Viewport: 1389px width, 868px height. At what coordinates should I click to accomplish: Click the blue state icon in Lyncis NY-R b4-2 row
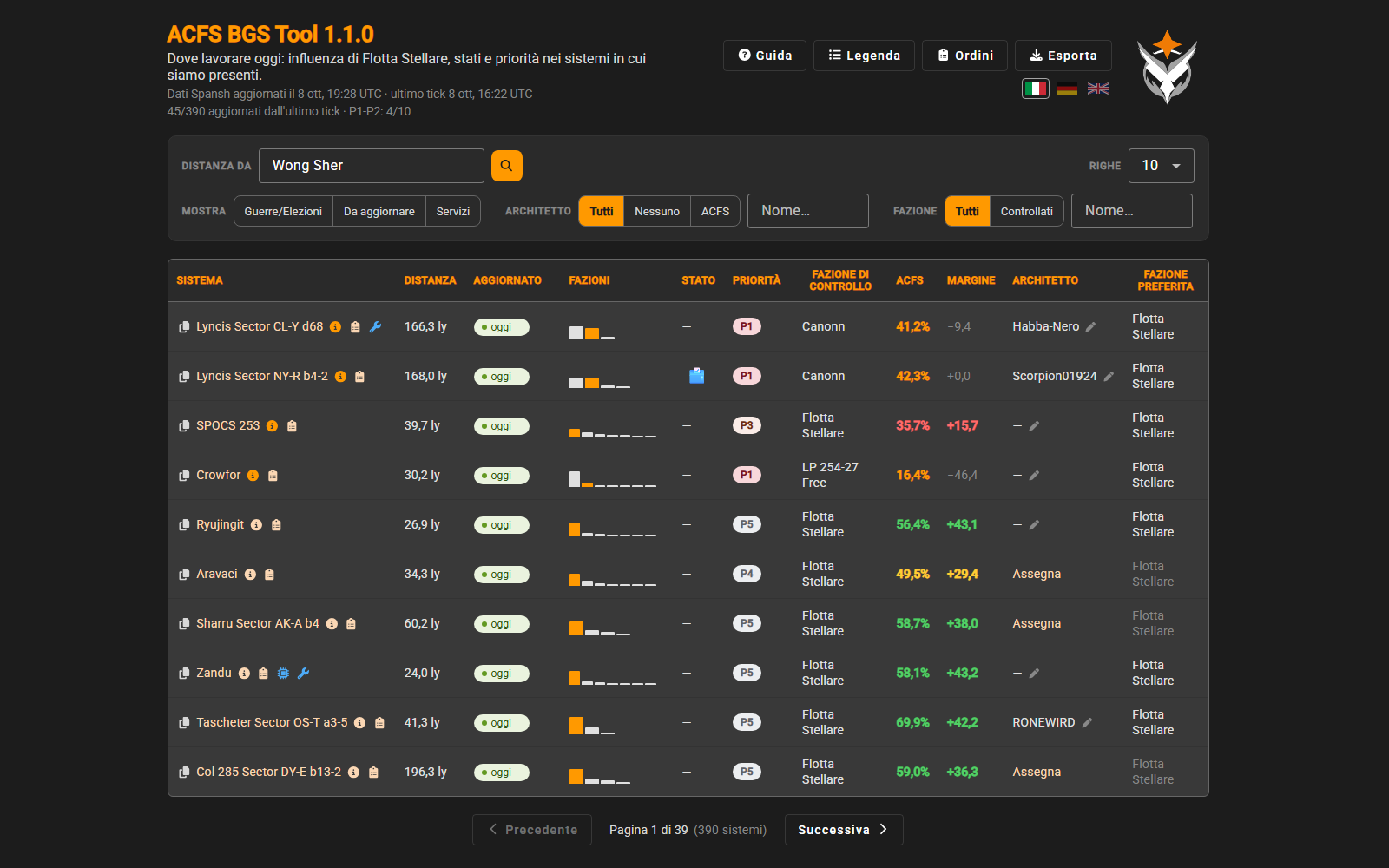[696, 376]
